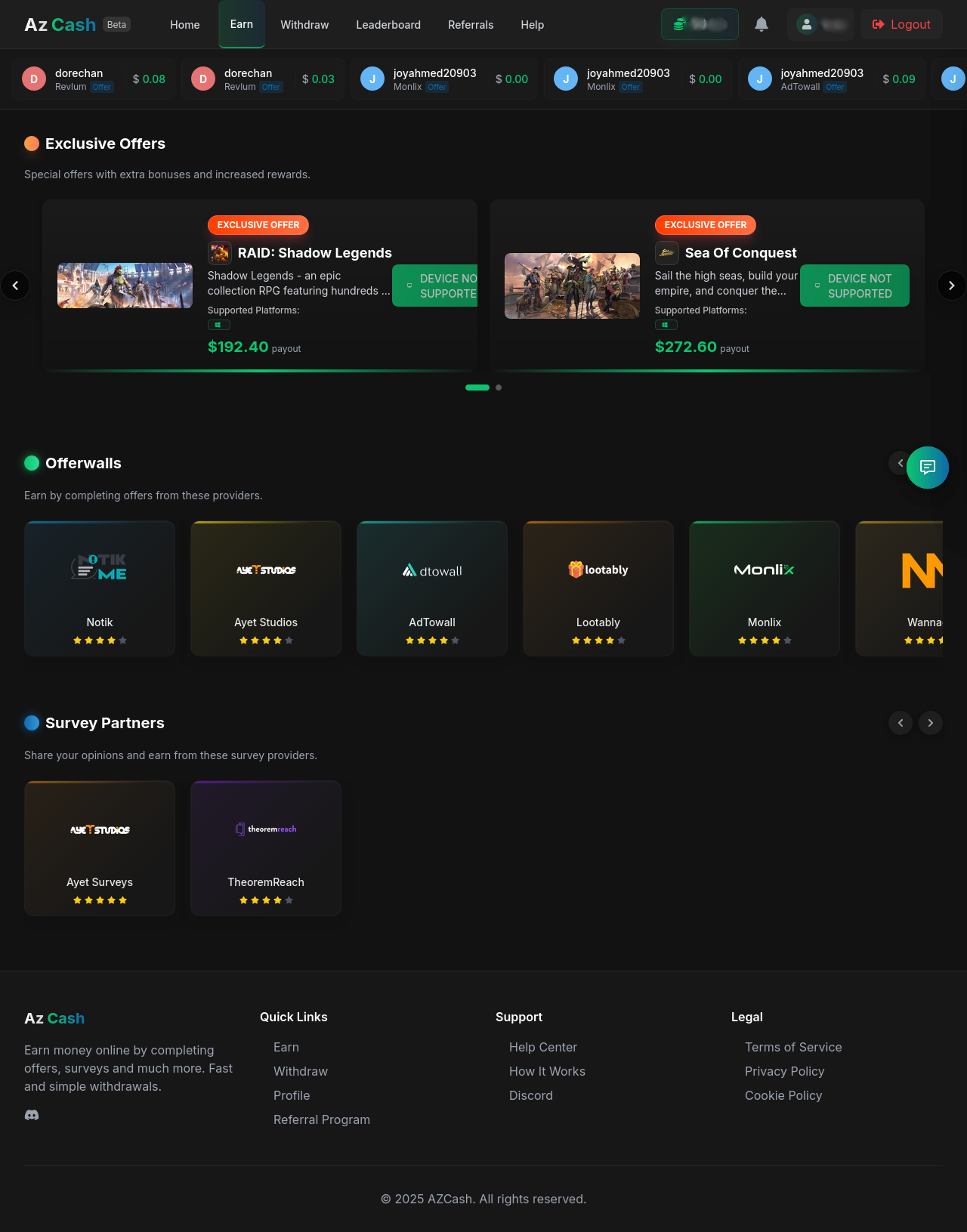This screenshot has width=967, height=1232.
Task: Click the Monlix offerwall logo
Action: pos(765,570)
